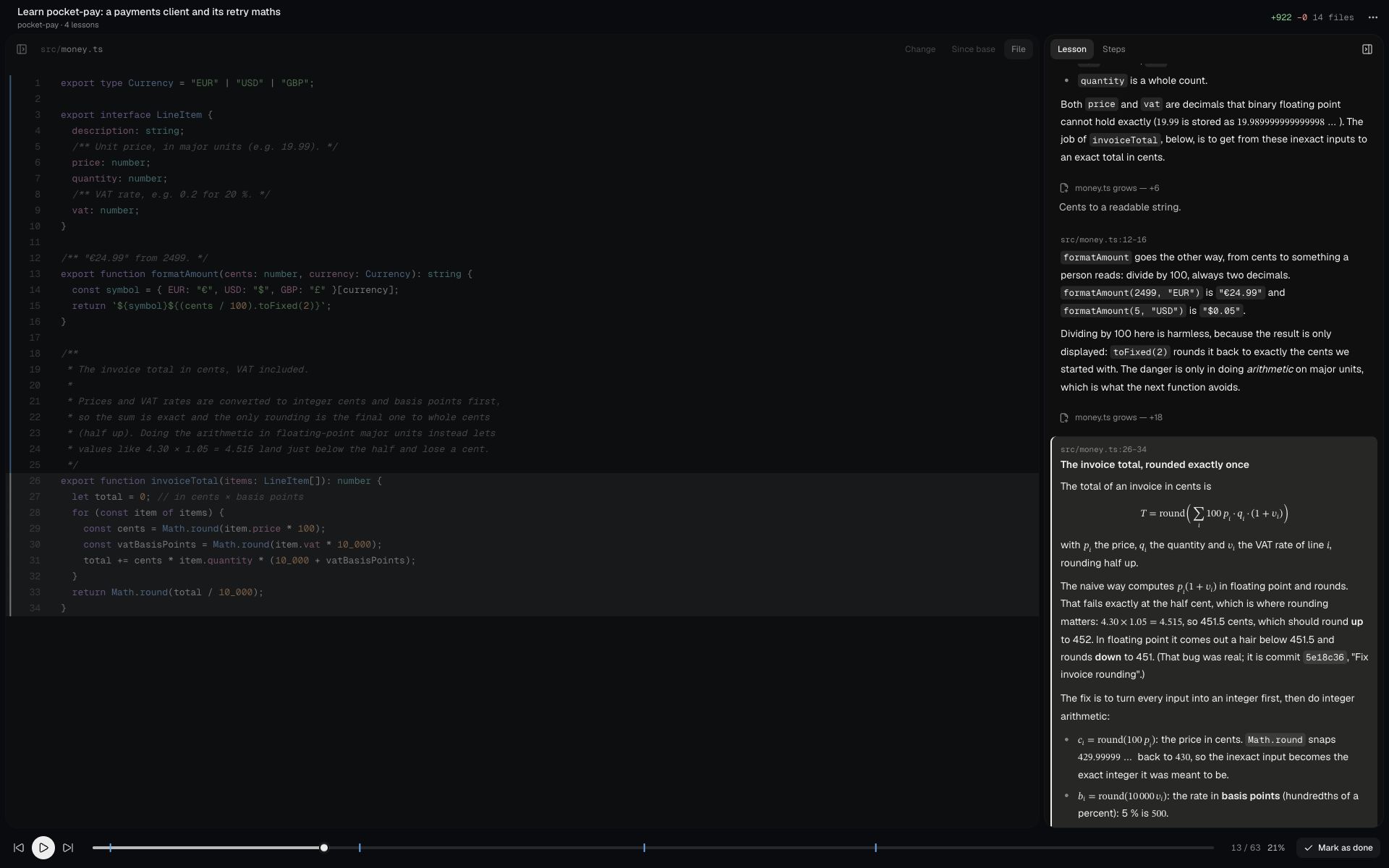This screenshot has width=1389, height=868.
Task: Jump to first lesson marker on timeline
Action: (x=111, y=848)
